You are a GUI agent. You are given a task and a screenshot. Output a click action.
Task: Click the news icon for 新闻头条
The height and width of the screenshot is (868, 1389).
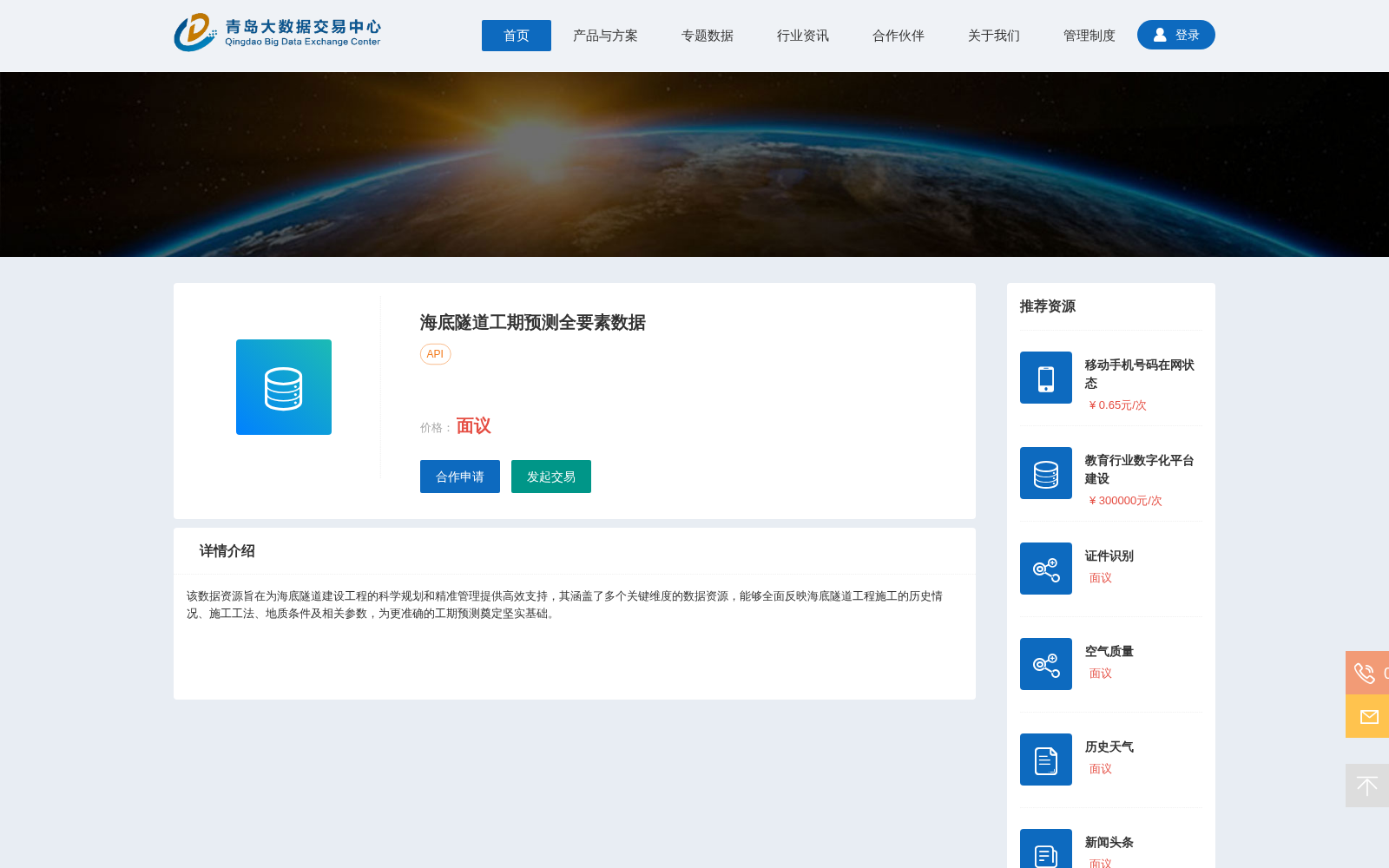pos(1046,849)
